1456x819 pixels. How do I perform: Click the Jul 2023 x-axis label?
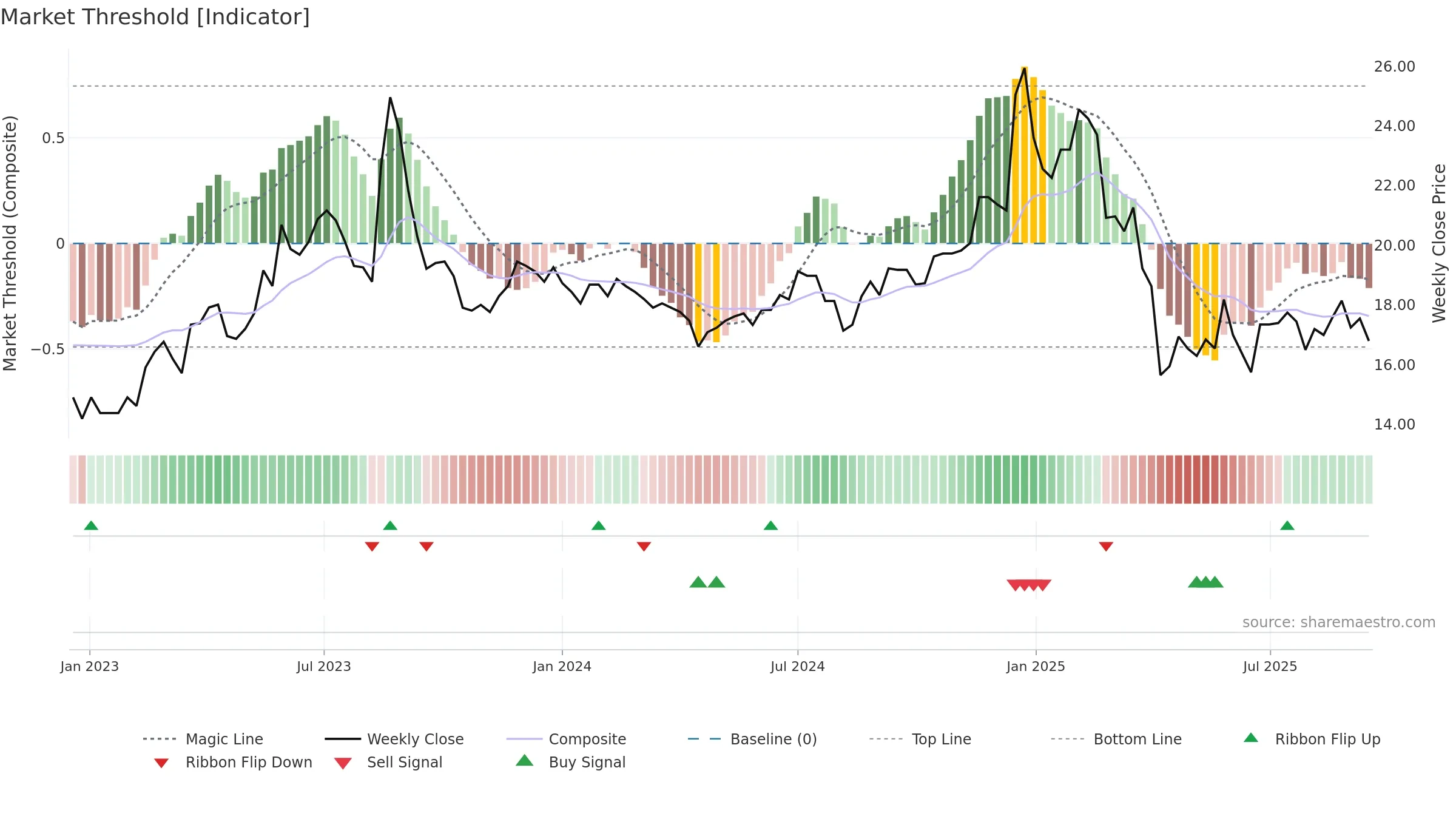(x=324, y=666)
